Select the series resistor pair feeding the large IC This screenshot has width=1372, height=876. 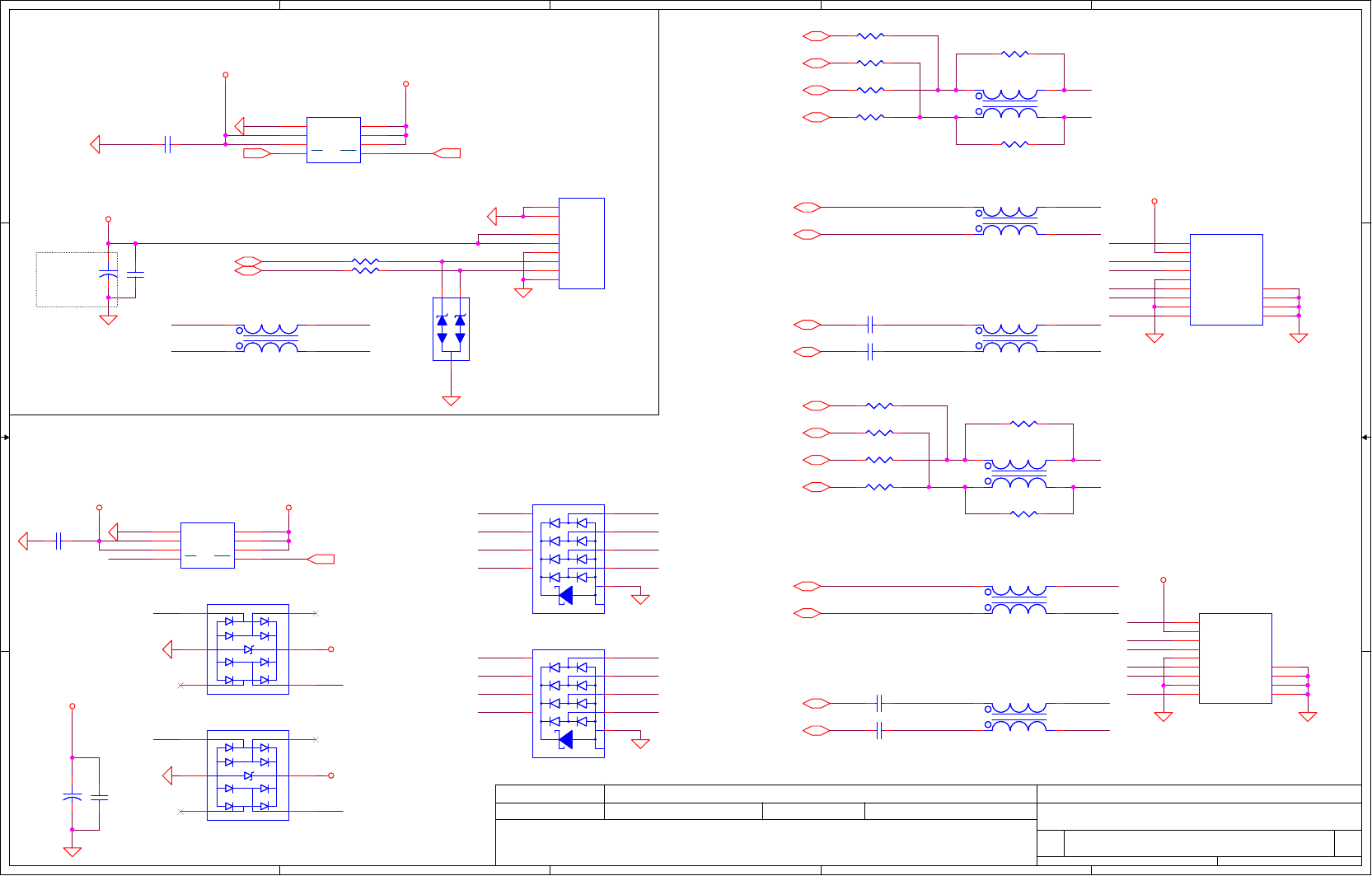(x=365, y=265)
